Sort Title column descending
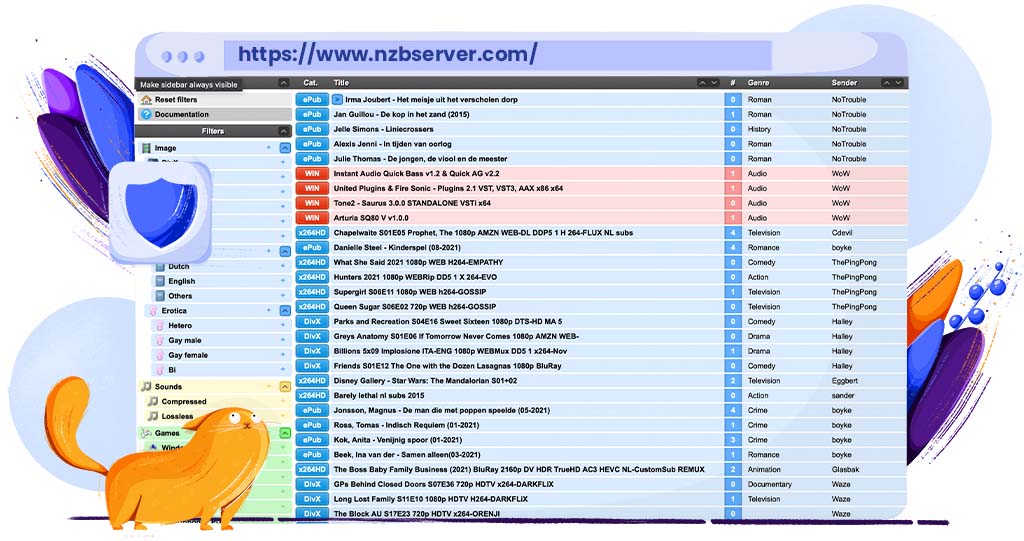Image resolution: width=1024 pixels, height=541 pixels. tap(714, 83)
